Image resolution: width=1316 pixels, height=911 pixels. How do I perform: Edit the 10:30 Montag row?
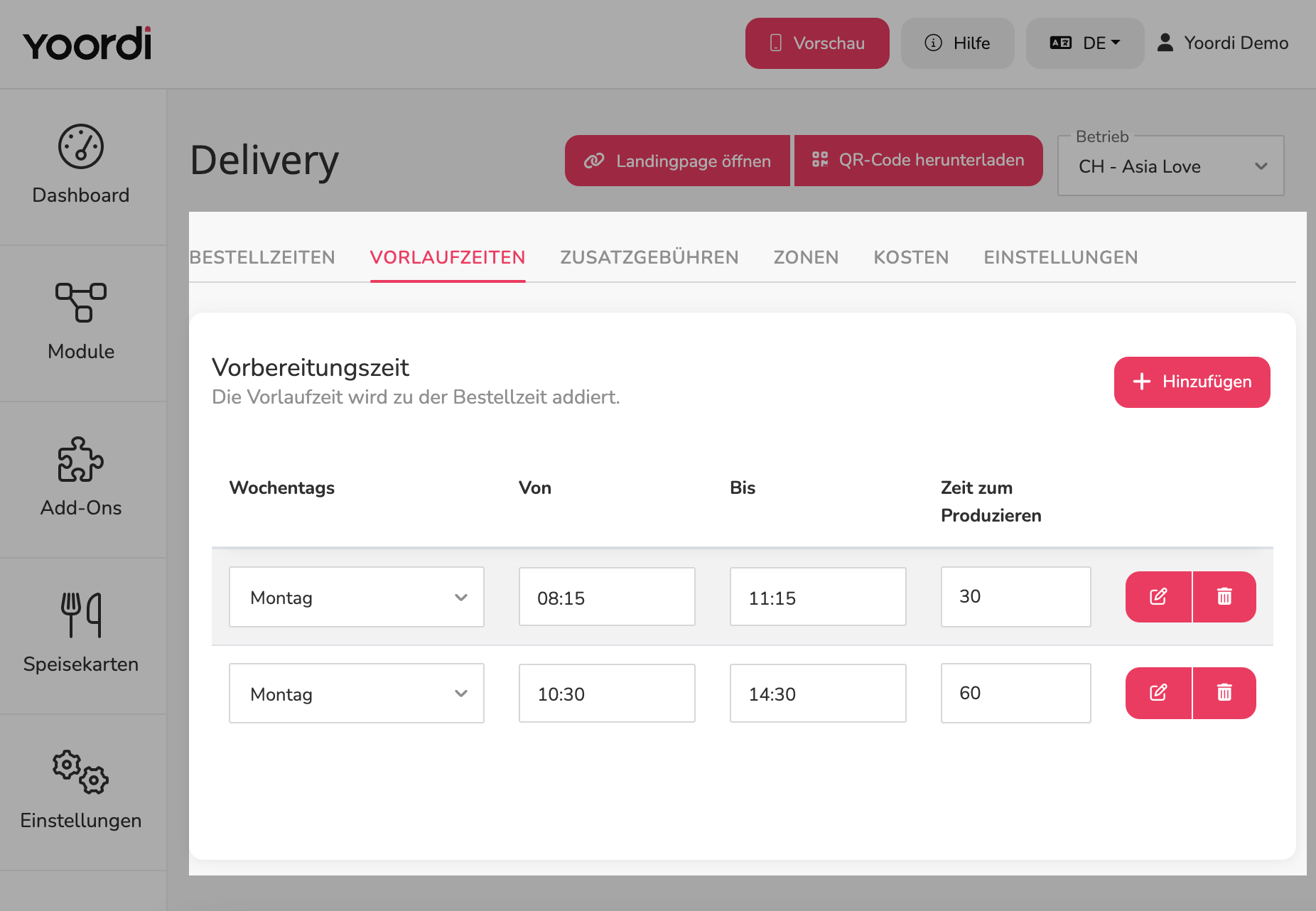click(1158, 693)
